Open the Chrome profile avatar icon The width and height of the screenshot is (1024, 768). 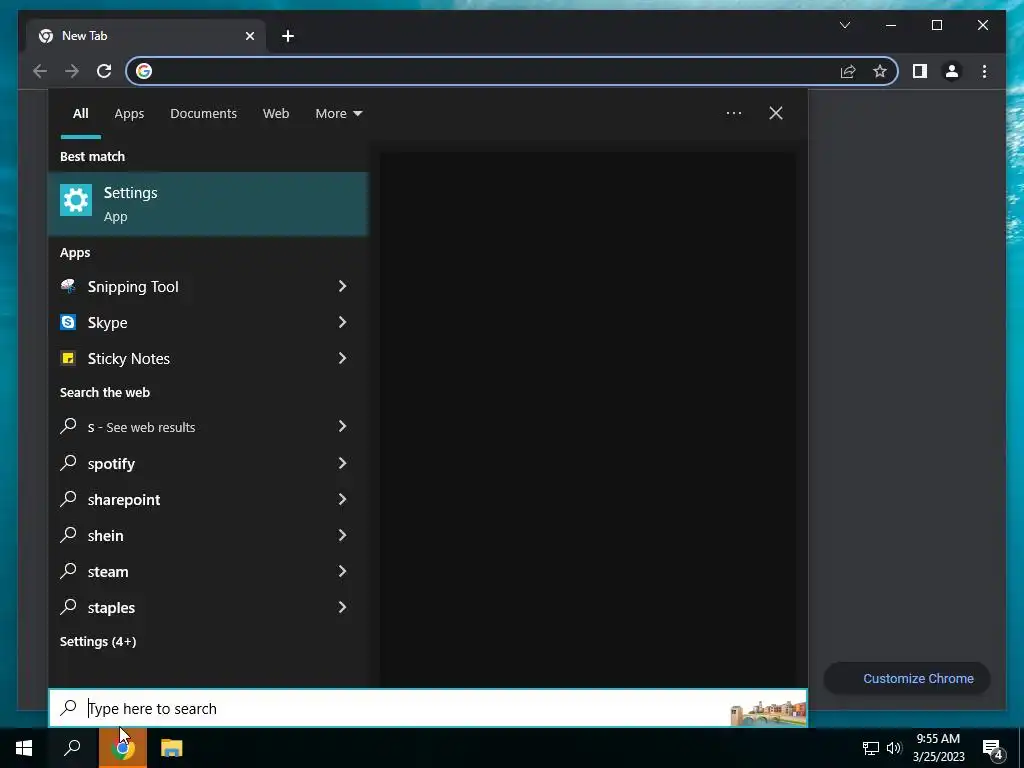tap(952, 71)
